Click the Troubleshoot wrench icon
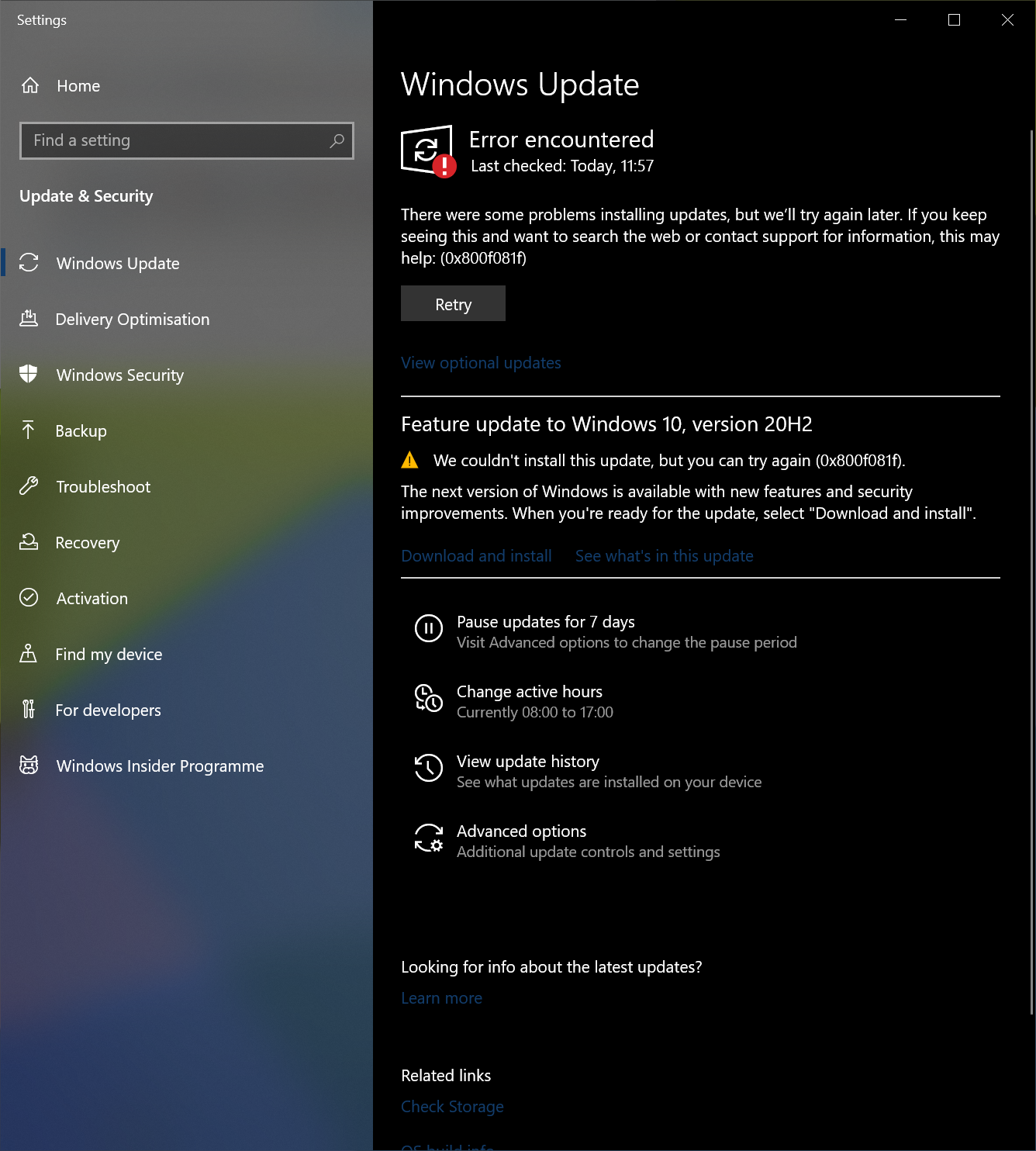The height and width of the screenshot is (1151, 1036). 29,486
